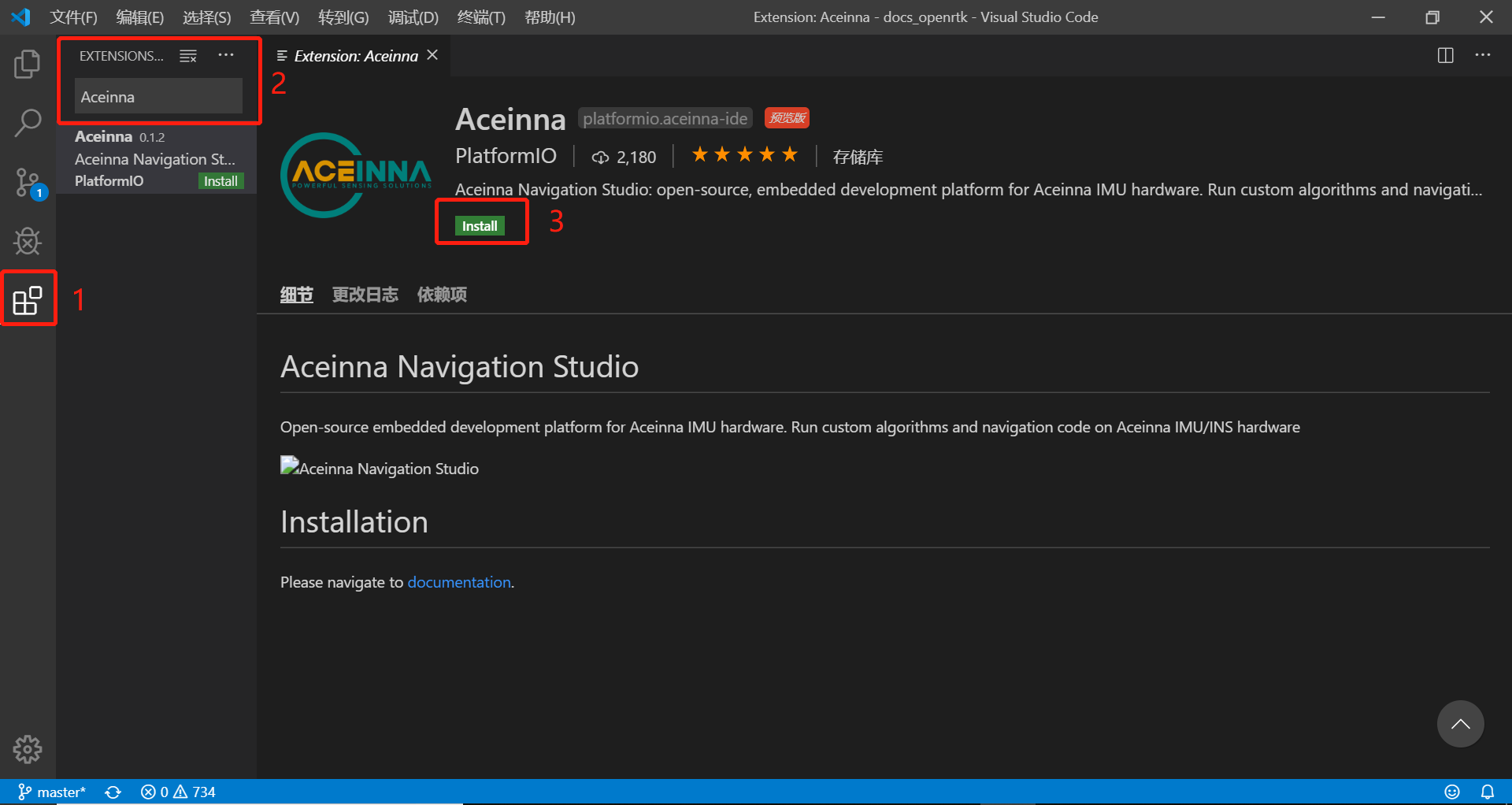This screenshot has height=805, width=1512.
Task: Close the Extension: Aceinna tab
Action: [x=432, y=55]
